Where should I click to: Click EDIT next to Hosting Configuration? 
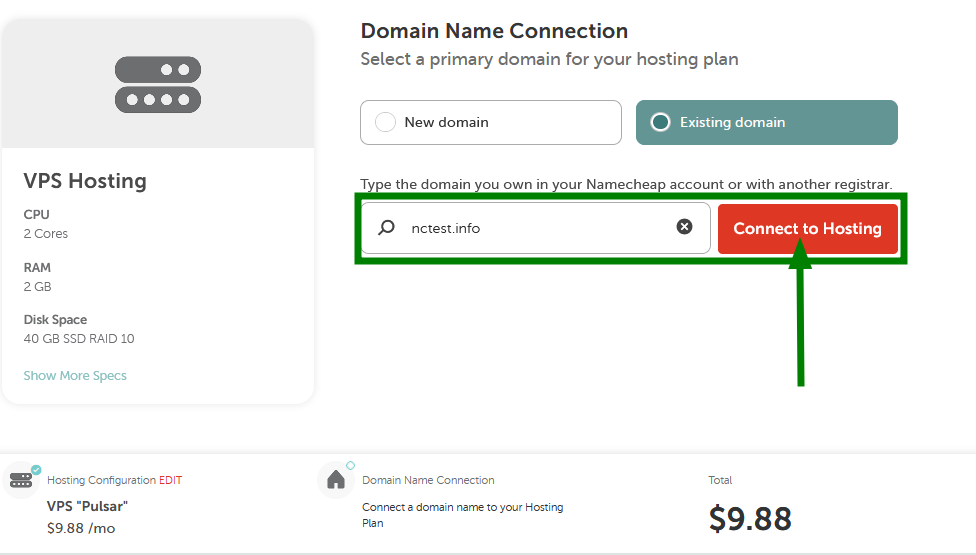click(171, 480)
